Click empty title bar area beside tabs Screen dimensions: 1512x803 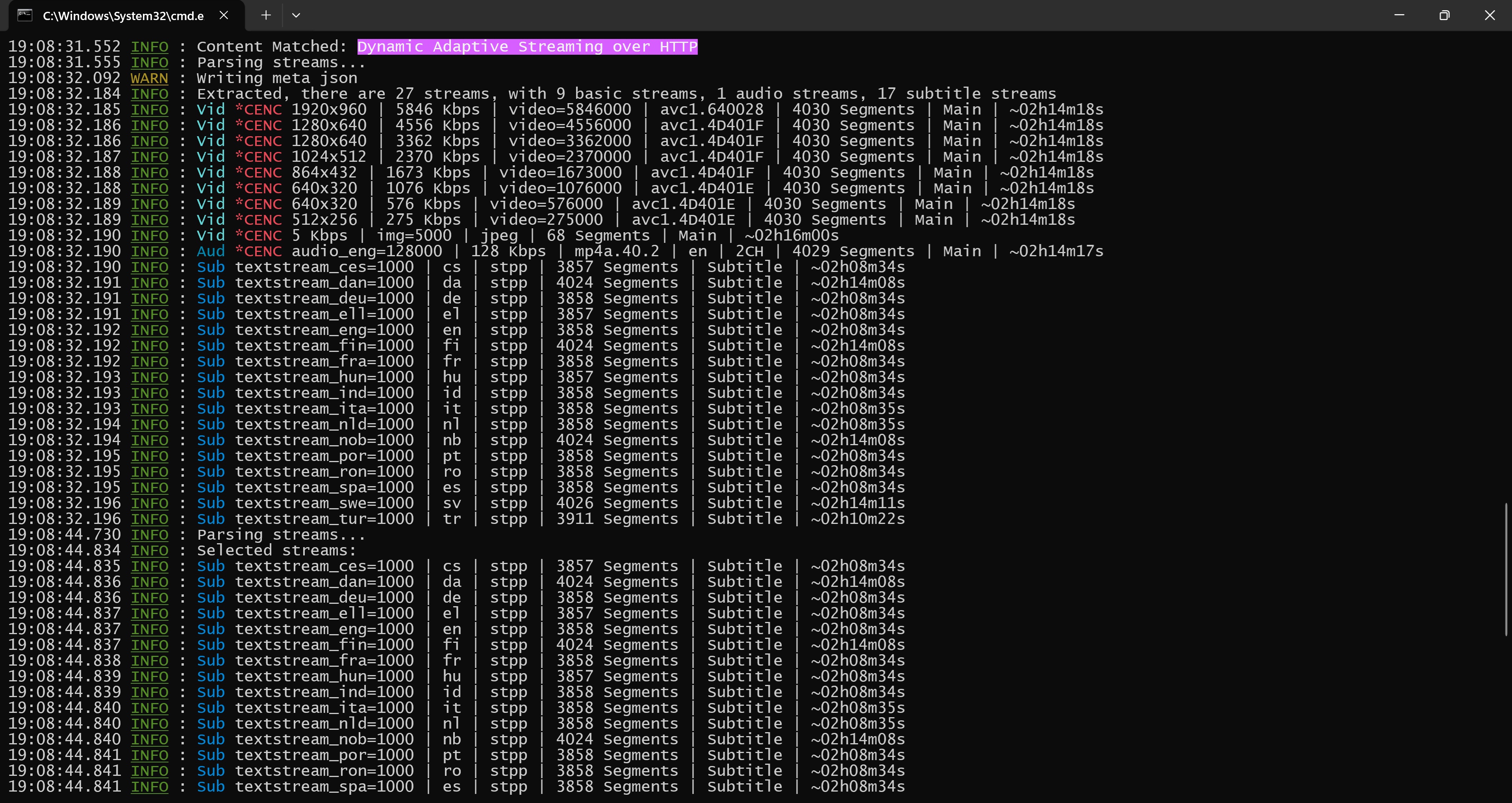click(822, 15)
